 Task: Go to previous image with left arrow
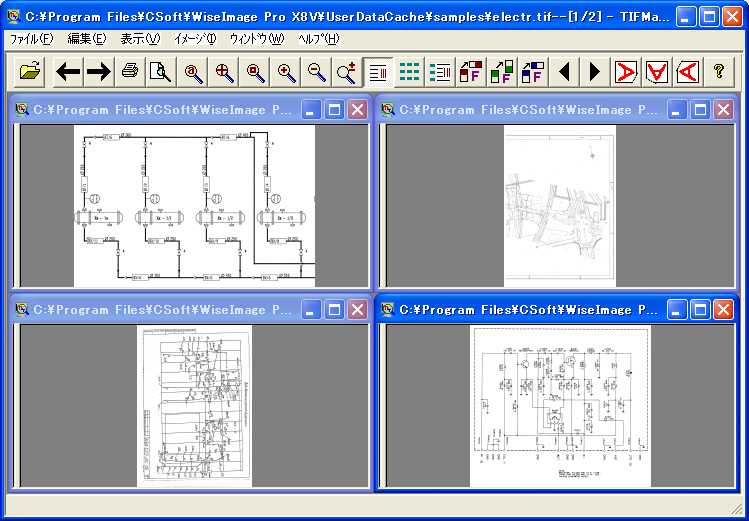[68, 71]
